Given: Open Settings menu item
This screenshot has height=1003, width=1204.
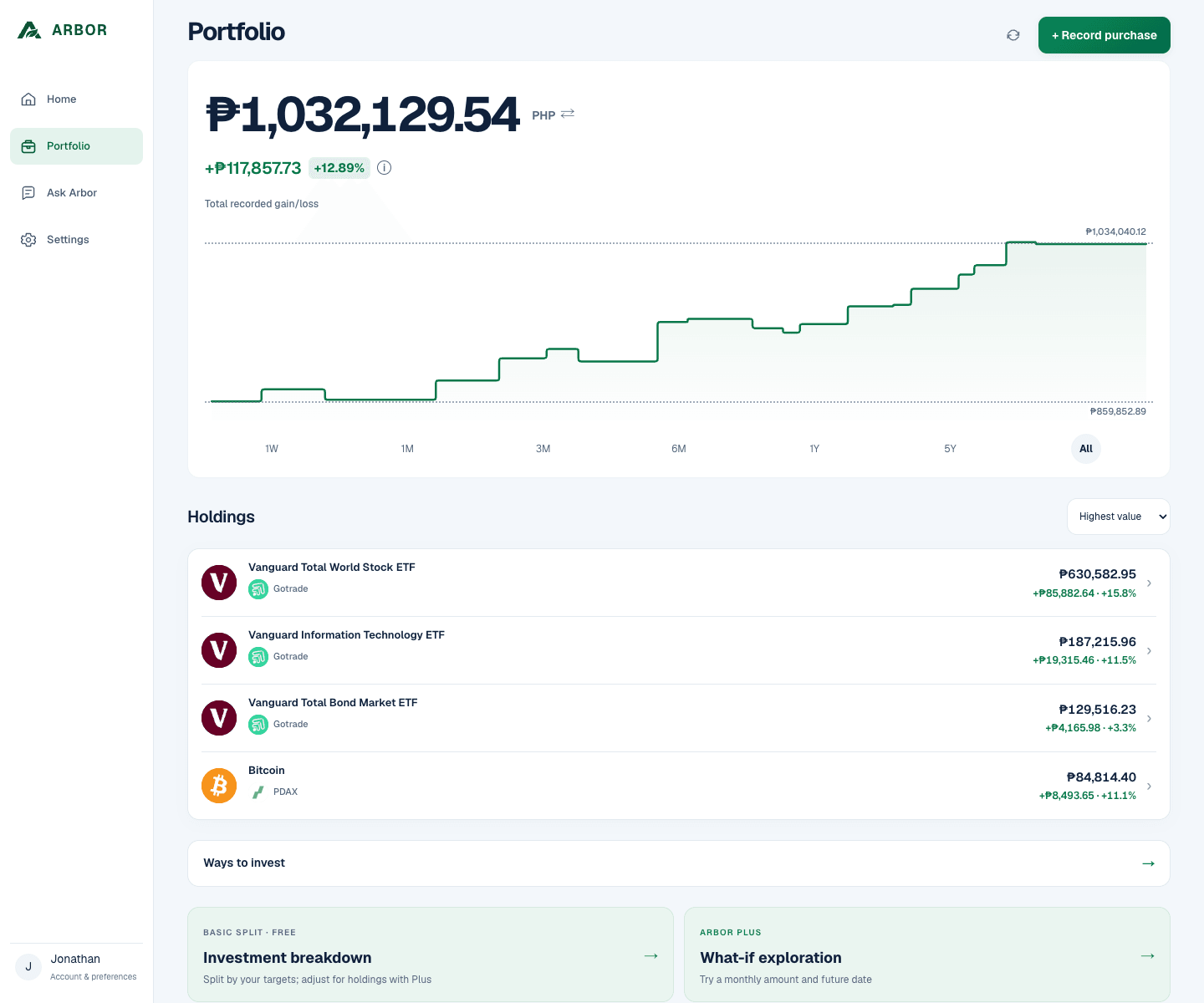Looking at the screenshot, I should [x=76, y=240].
